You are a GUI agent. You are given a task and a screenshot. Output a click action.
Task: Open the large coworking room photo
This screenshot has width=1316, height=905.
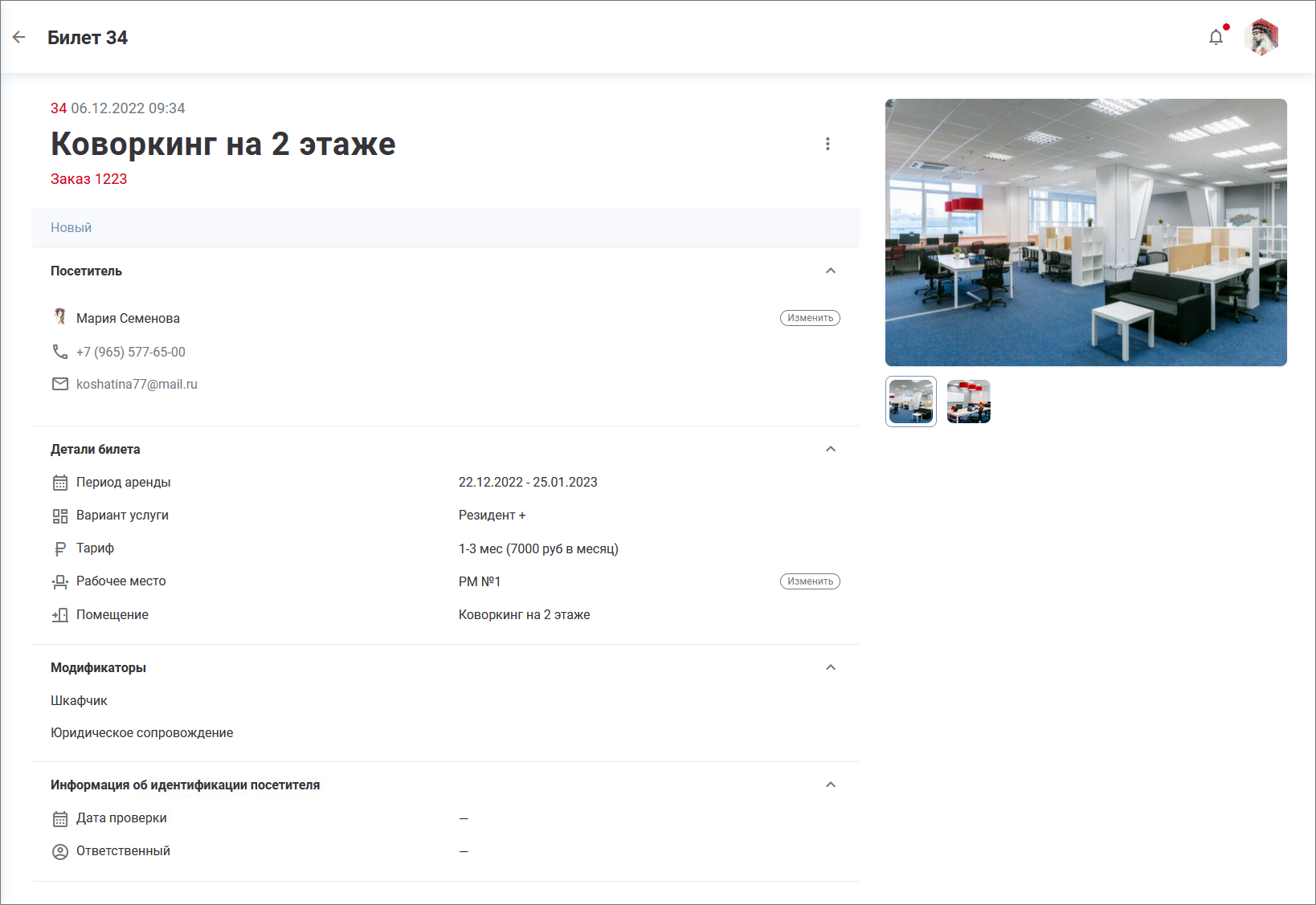1085,233
